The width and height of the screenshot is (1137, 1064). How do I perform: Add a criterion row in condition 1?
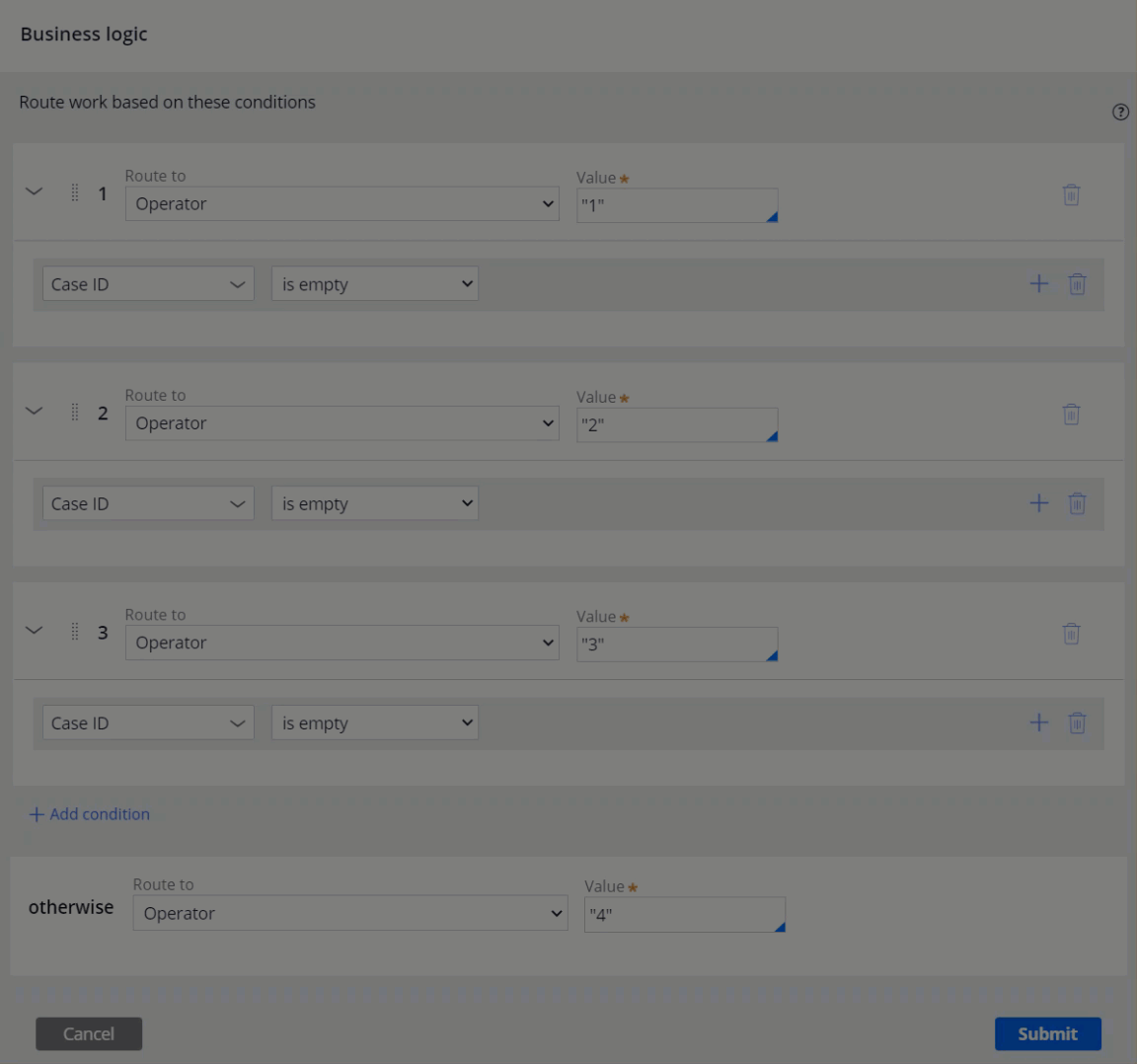coord(1038,284)
